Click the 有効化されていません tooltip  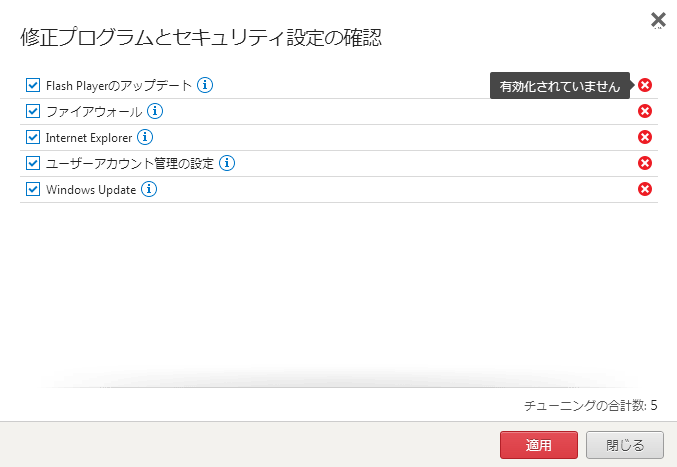tap(560, 86)
